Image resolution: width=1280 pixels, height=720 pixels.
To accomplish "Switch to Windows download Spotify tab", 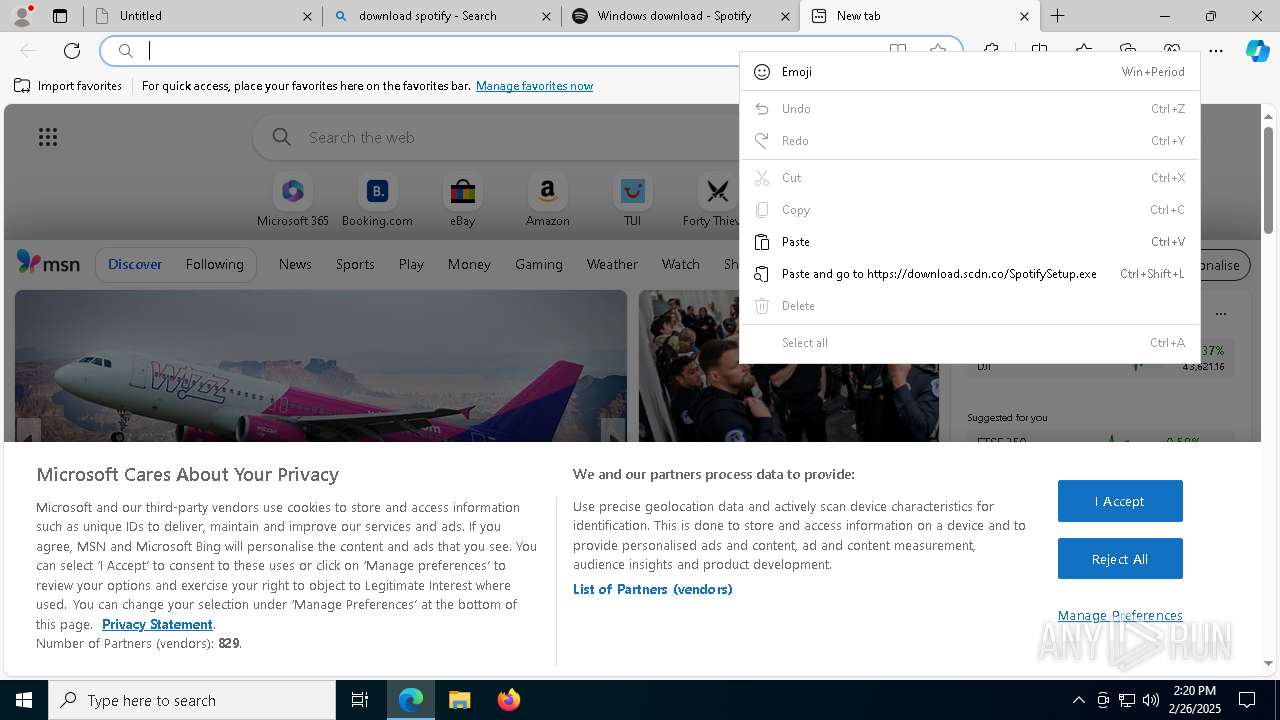I will [x=681, y=16].
